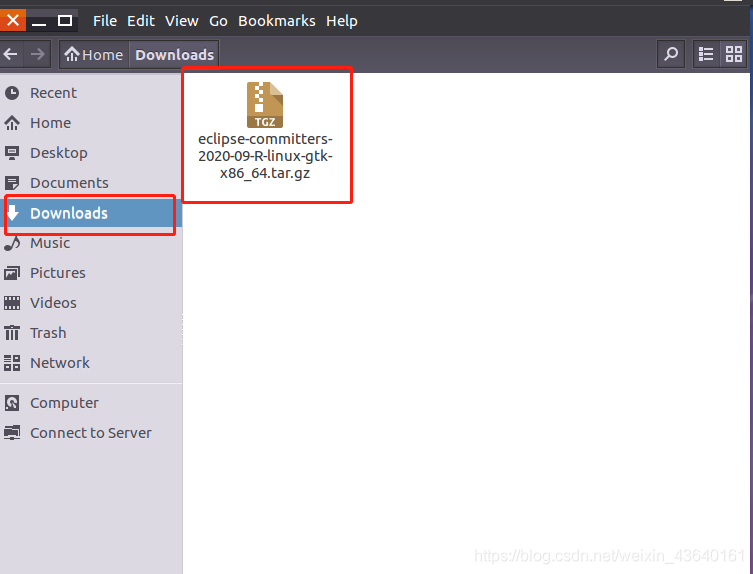This screenshot has width=753, height=574.
Task: Click the Trash bin icon in sidebar
Action: click(12, 333)
